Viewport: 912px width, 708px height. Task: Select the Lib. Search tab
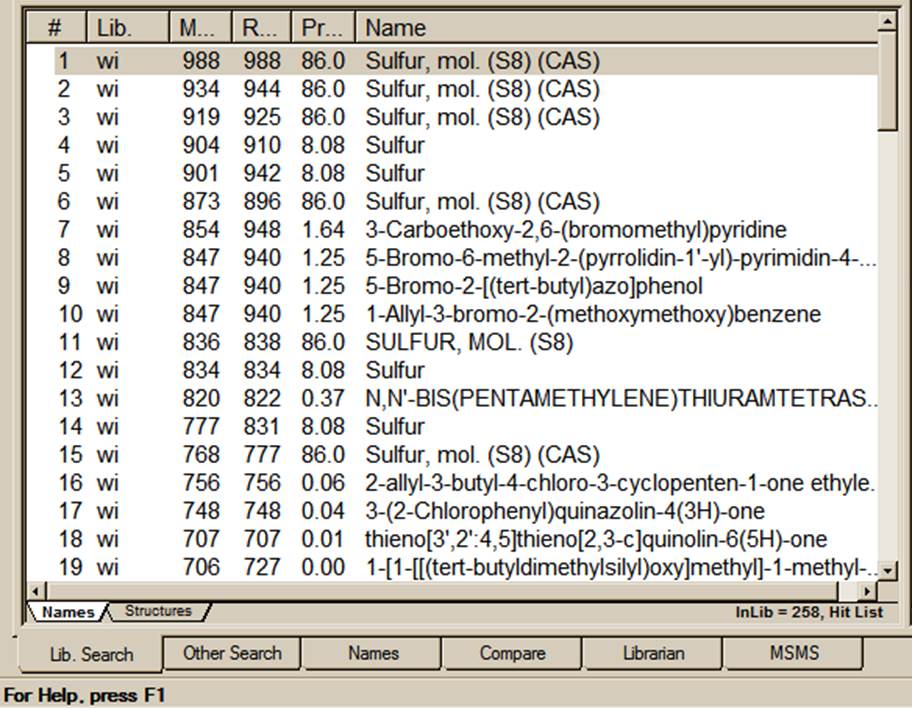tap(91, 654)
